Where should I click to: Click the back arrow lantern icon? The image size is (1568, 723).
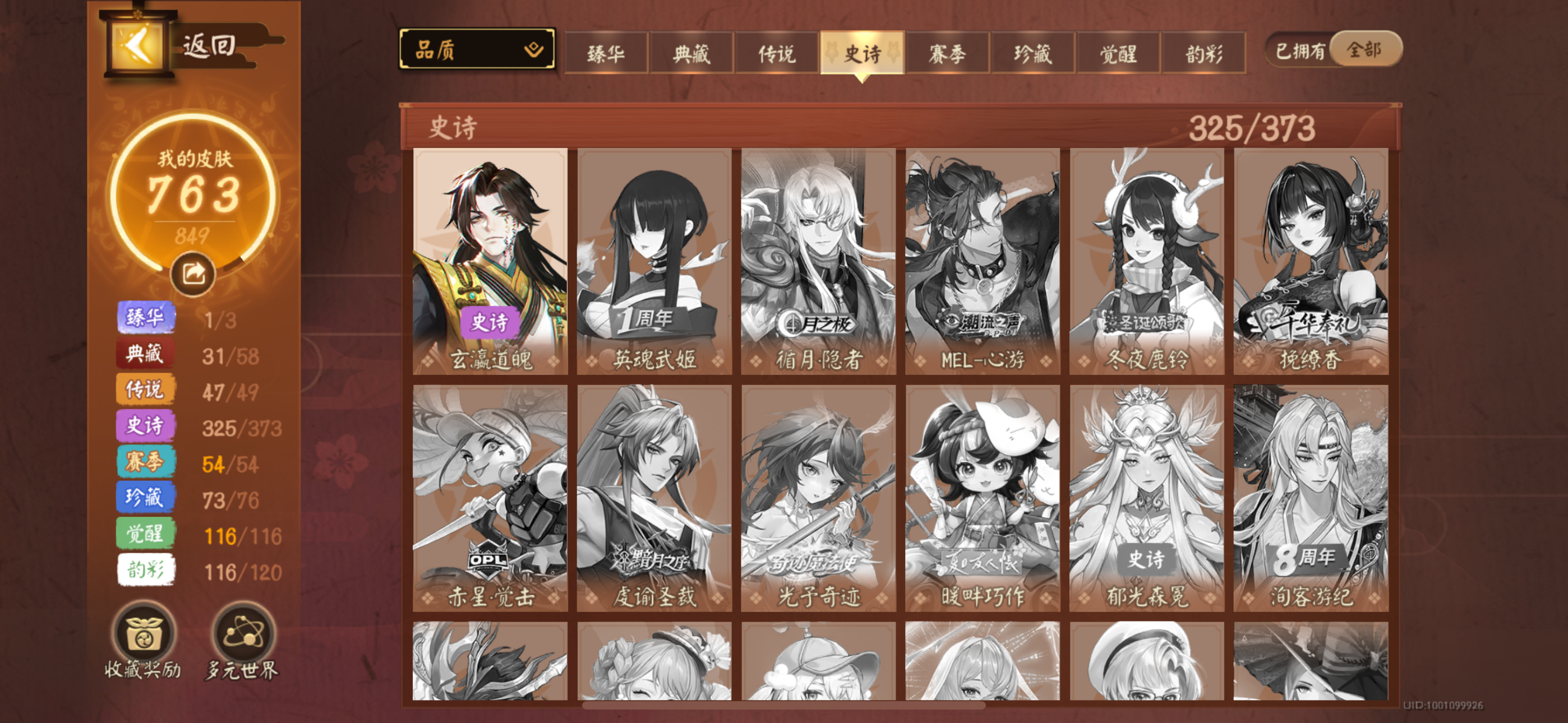pyautogui.click(x=137, y=44)
